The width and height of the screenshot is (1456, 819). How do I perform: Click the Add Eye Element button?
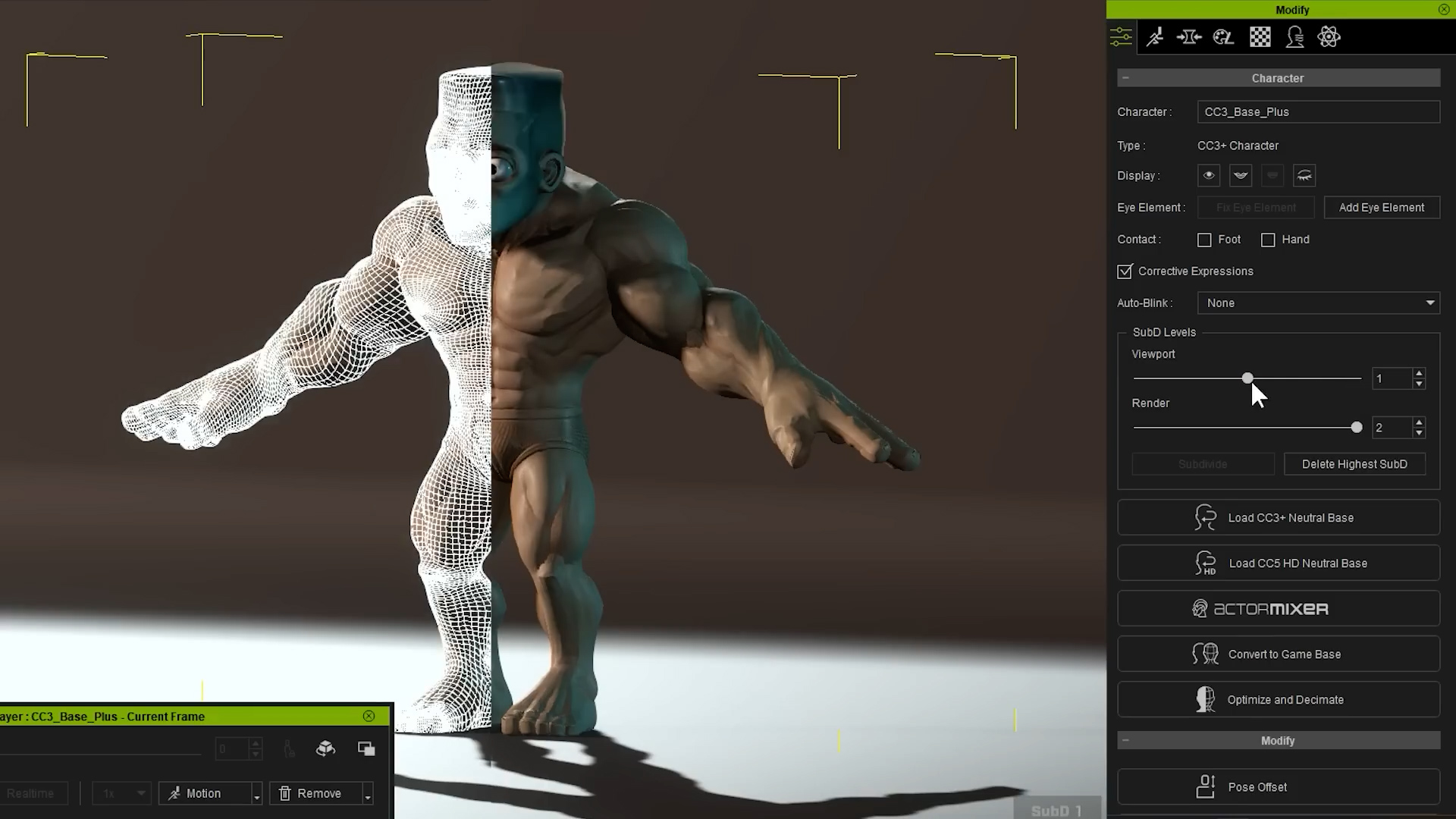point(1382,208)
